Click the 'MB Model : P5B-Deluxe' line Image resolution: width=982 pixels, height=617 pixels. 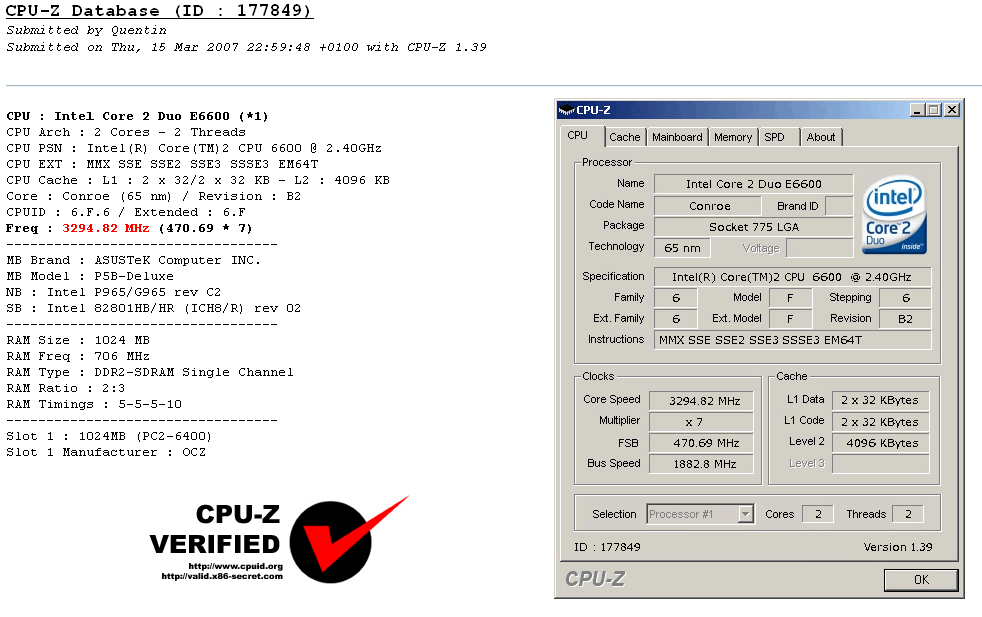(90, 276)
